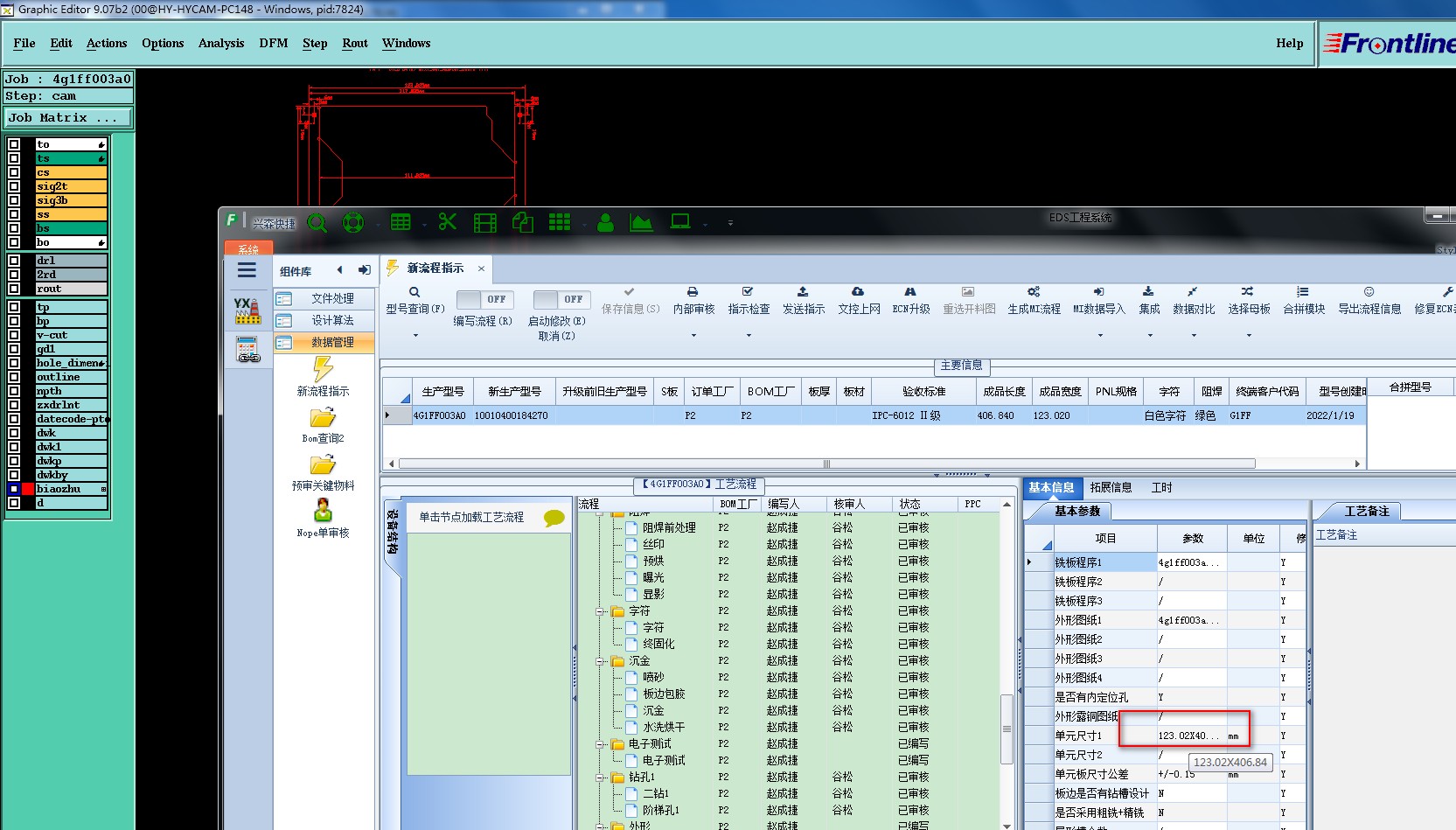Open the File menu
Viewport: 1456px width, 830px height.
click(24, 43)
